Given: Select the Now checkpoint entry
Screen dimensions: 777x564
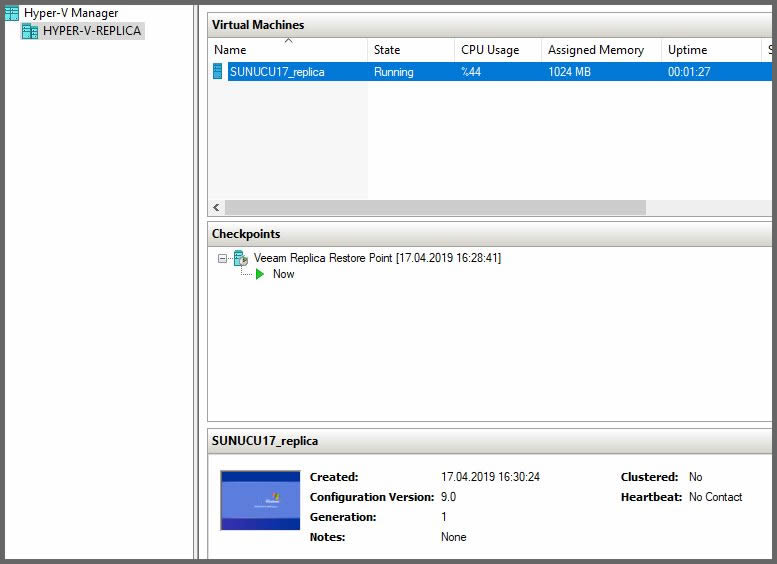Looking at the screenshot, I should [x=283, y=274].
